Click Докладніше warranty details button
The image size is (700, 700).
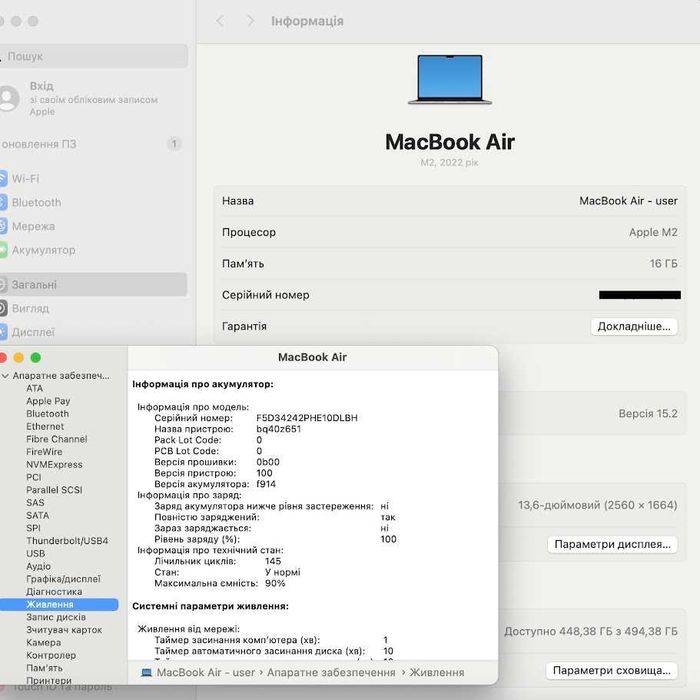pos(634,326)
